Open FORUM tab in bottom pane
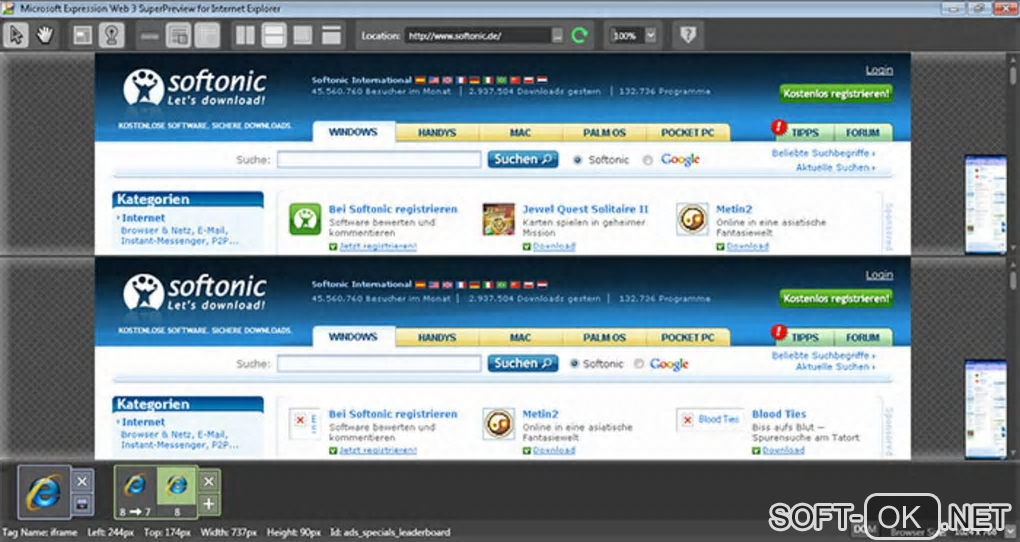 (863, 338)
